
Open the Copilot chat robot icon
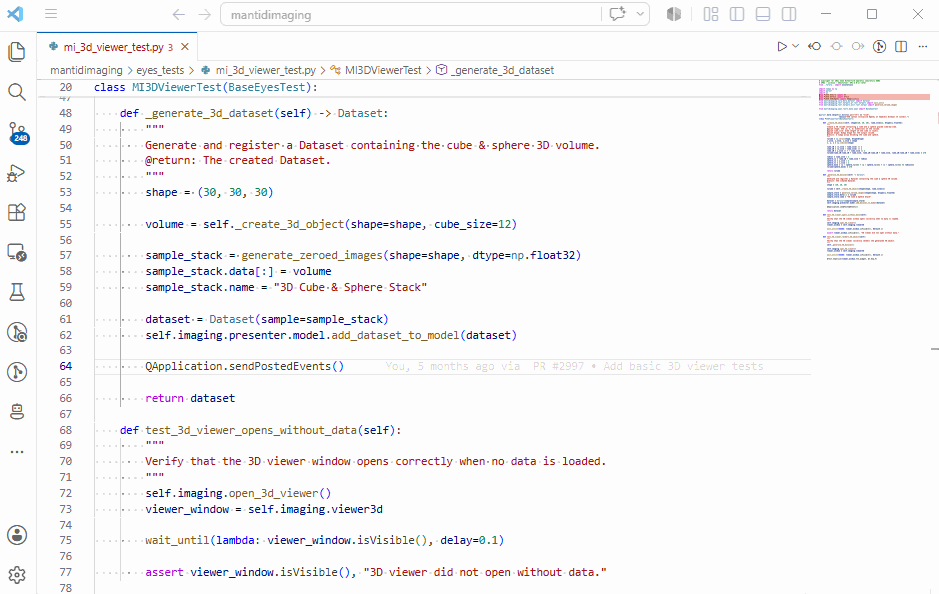pos(17,411)
